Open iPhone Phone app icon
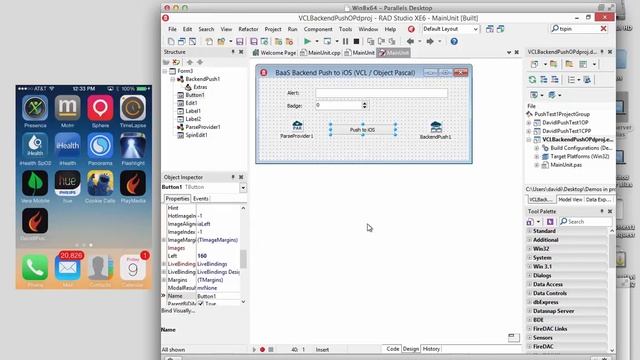 tap(35, 268)
